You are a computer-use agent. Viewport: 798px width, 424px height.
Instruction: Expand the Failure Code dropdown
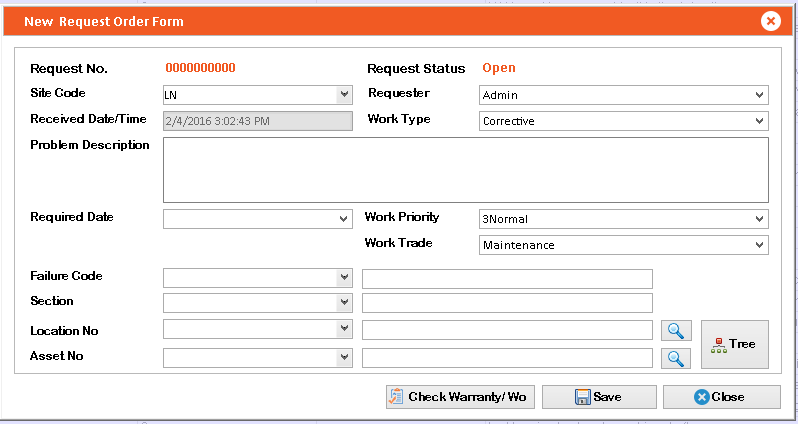345,277
